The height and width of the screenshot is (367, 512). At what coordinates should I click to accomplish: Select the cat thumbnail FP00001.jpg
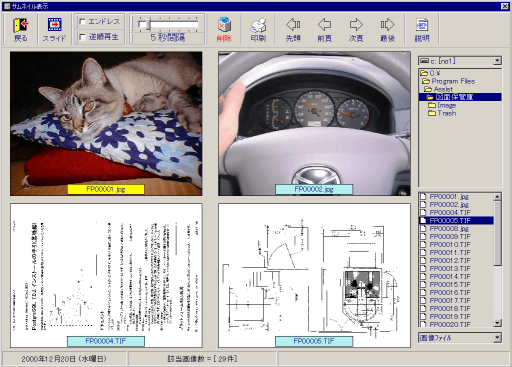(x=106, y=123)
